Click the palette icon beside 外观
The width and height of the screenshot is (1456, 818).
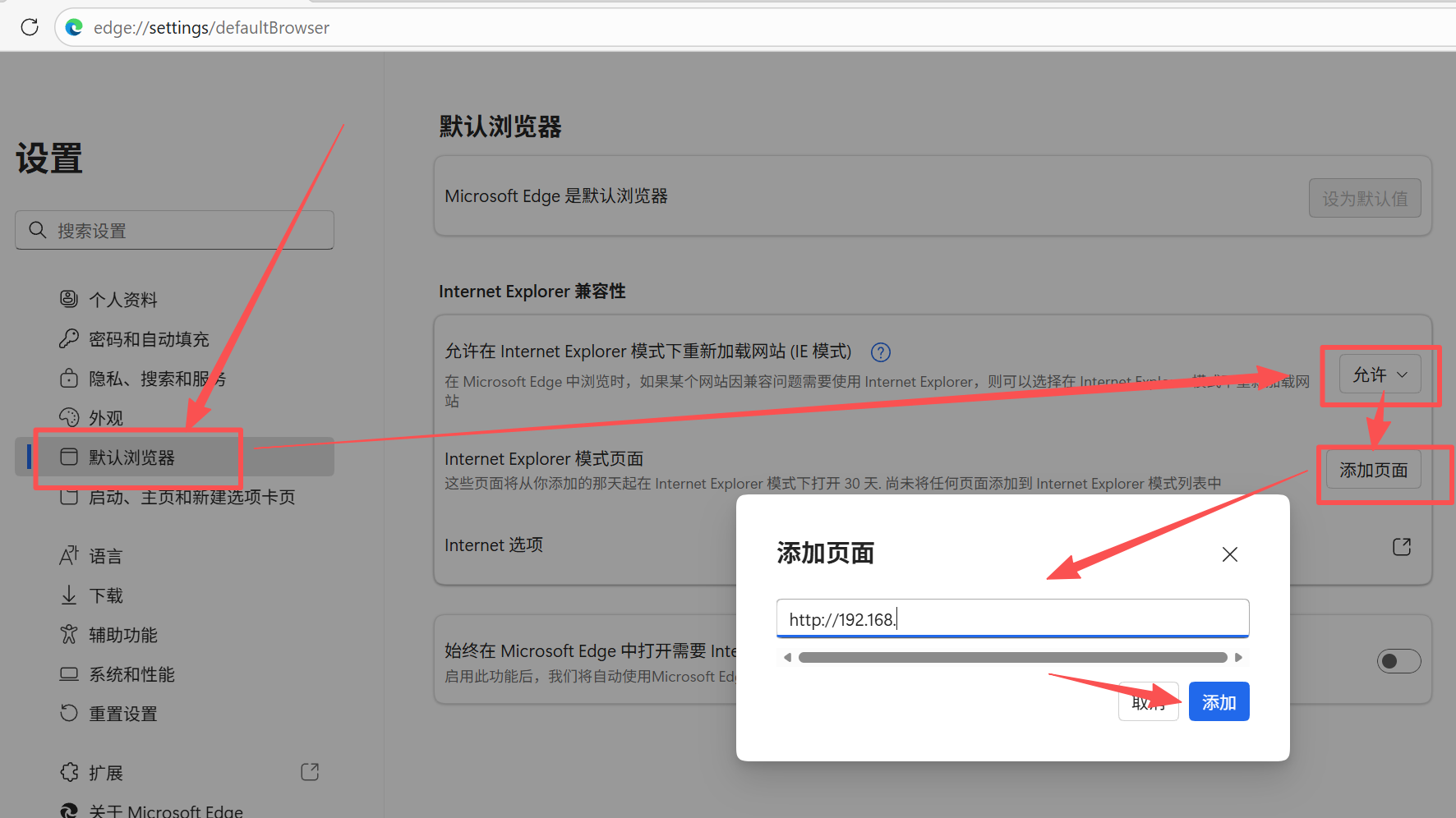[x=69, y=417]
